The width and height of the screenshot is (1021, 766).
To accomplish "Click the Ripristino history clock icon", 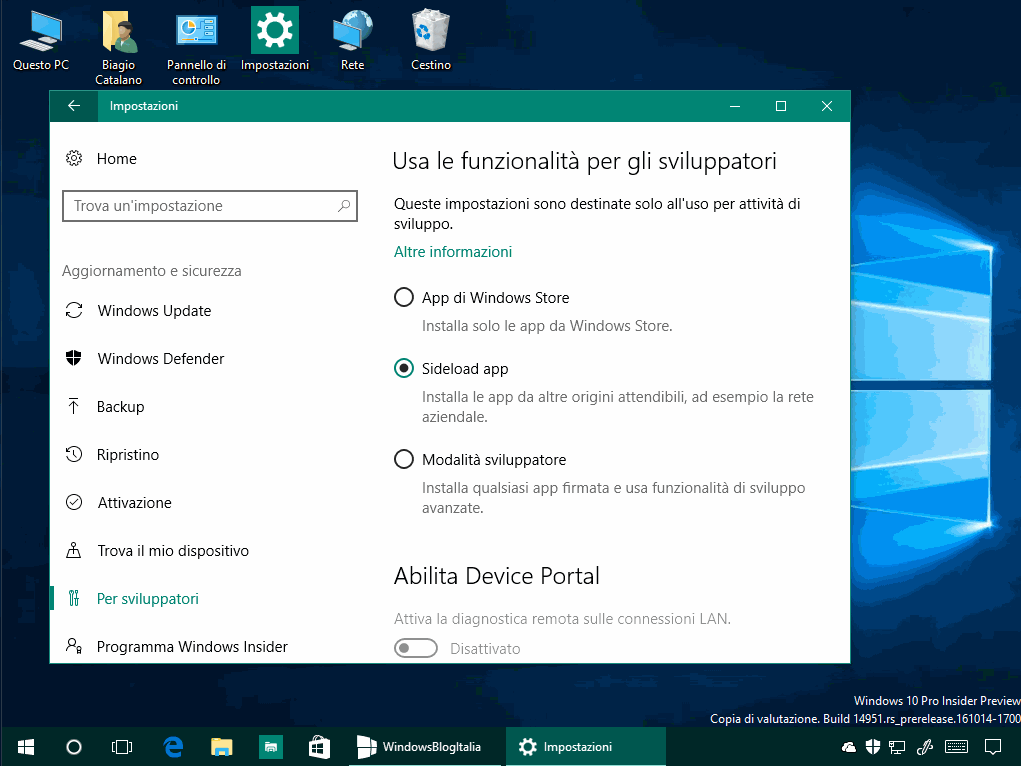I will (x=74, y=454).
